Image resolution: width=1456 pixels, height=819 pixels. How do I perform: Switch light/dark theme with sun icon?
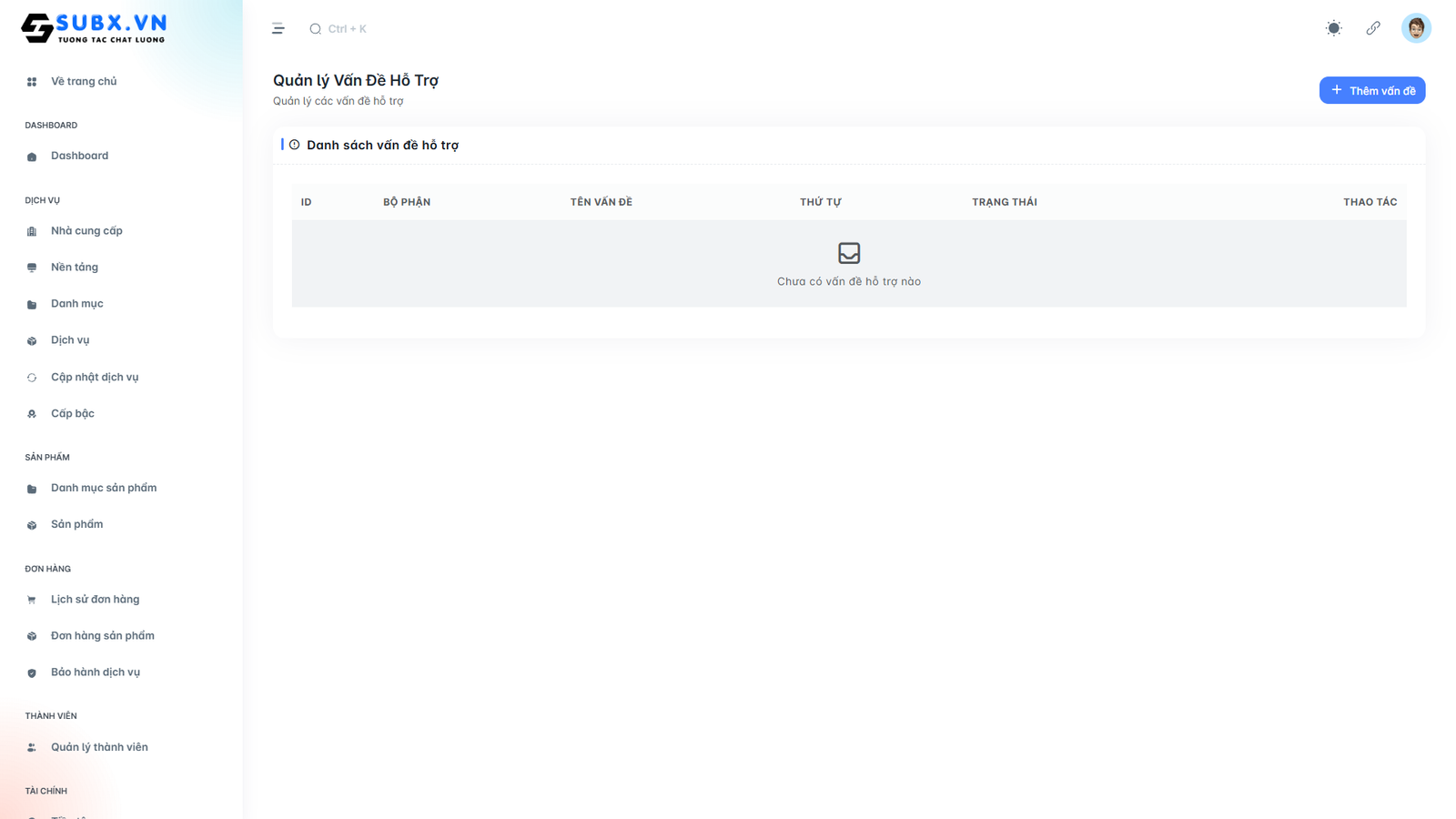pyautogui.click(x=1333, y=28)
